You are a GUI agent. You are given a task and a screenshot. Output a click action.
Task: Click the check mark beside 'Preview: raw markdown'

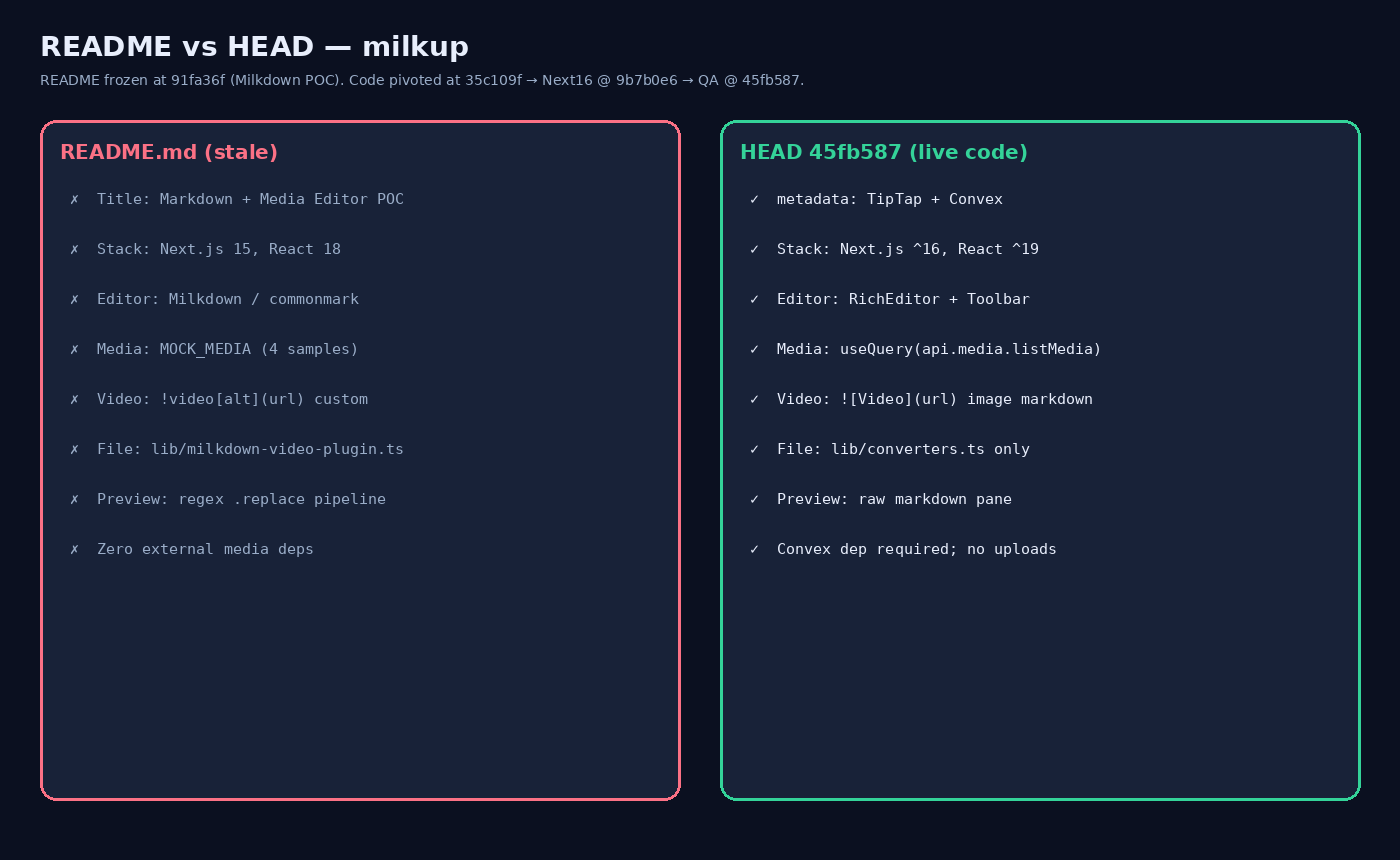754,499
